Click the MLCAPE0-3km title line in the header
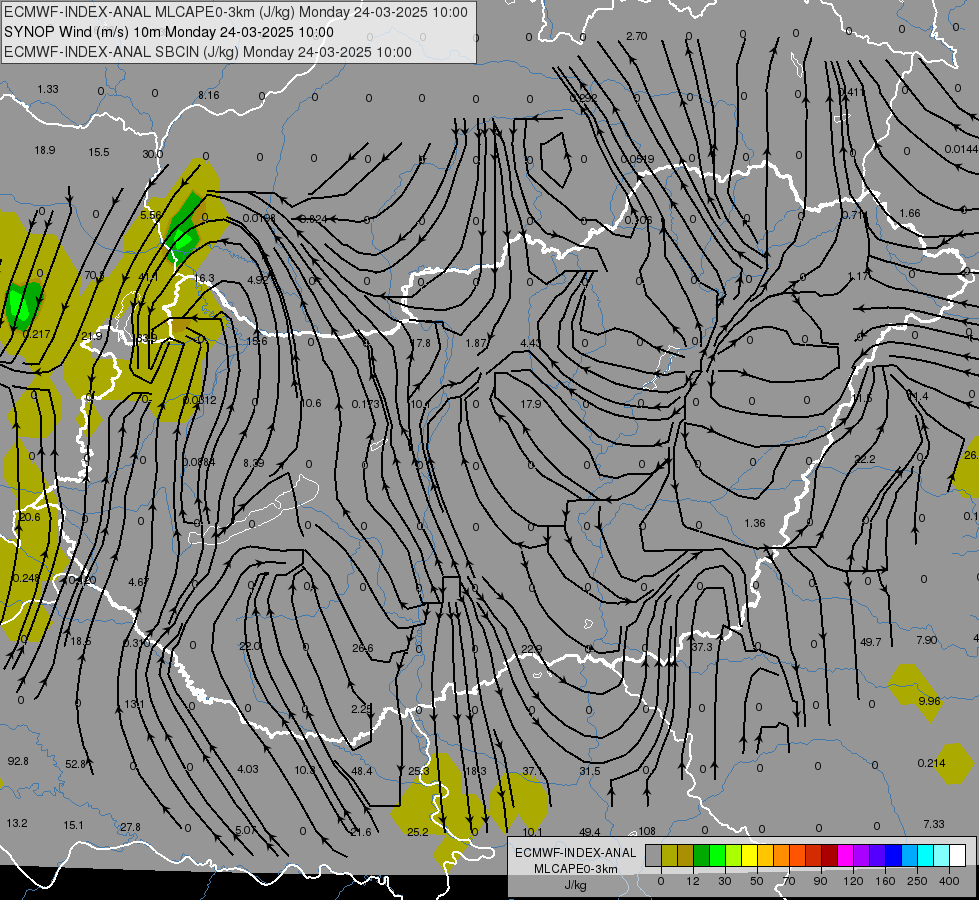Image resolution: width=979 pixels, height=900 pixels. [236, 12]
